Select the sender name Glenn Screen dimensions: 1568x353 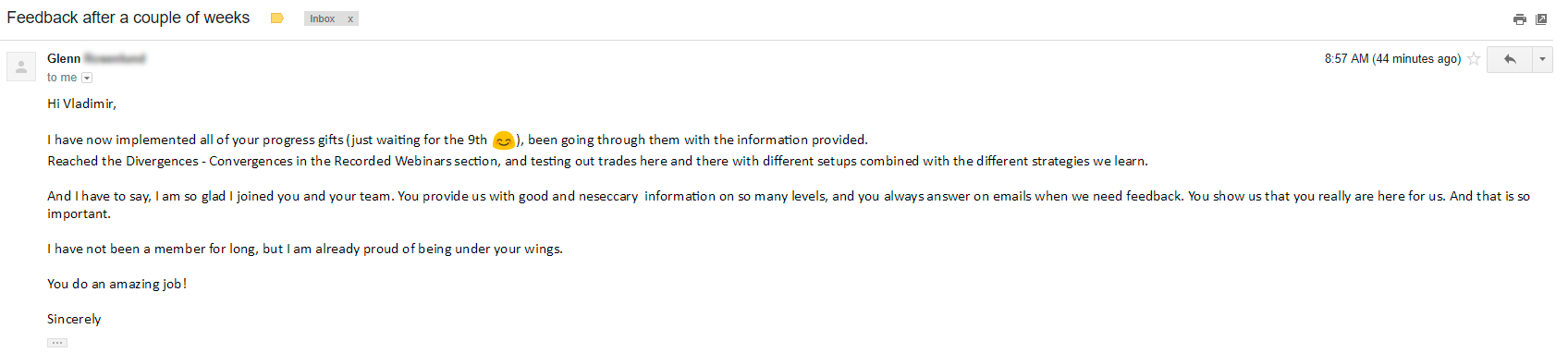tap(64, 58)
